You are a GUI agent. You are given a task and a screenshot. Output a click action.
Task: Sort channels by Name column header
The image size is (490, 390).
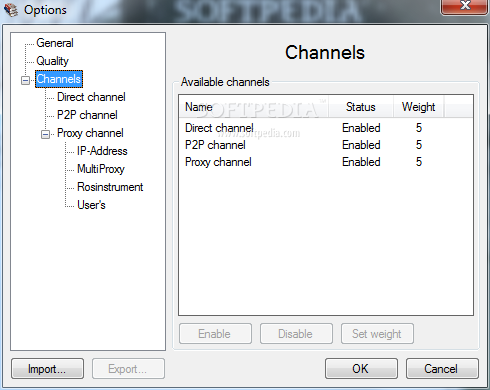[x=253, y=107]
